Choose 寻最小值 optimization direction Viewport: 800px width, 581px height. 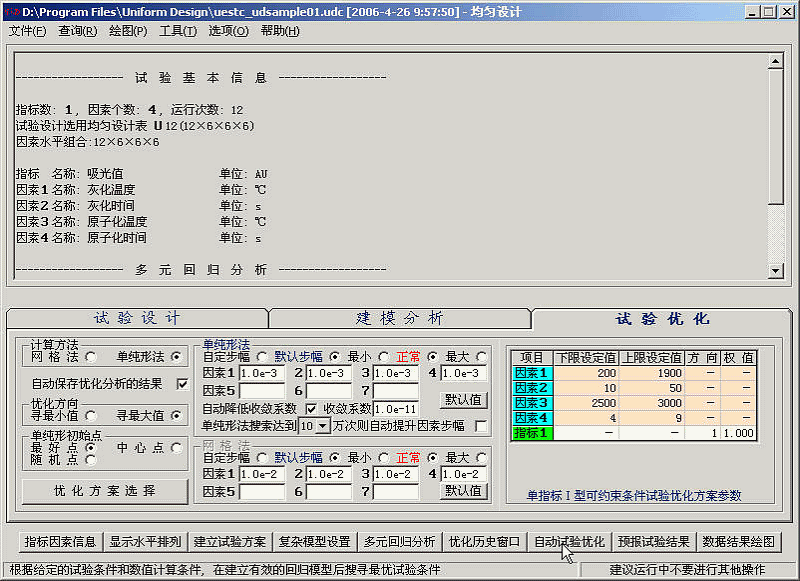(91, 415)
